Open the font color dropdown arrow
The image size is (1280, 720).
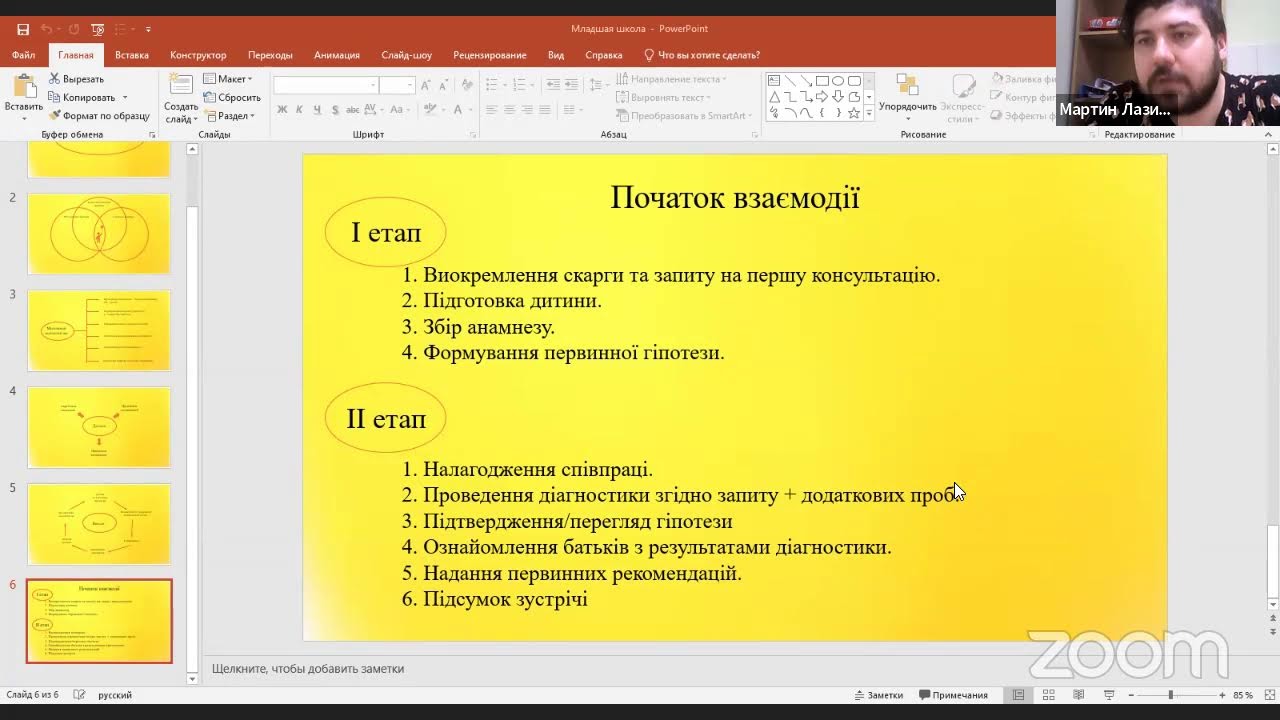[x=470, y=110]
